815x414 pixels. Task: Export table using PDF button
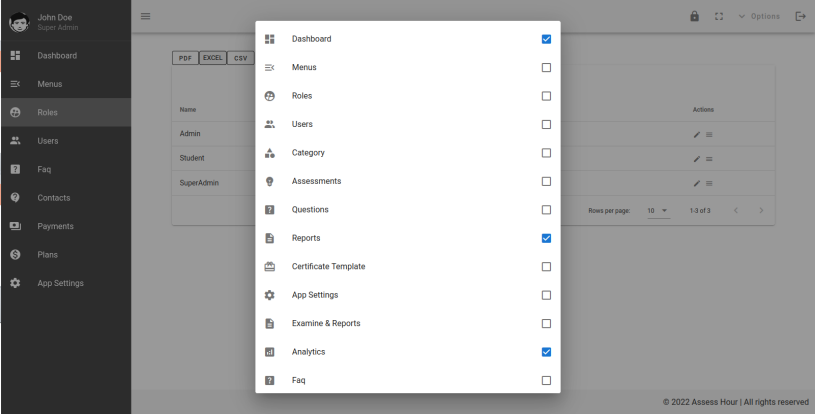(185, 58)
